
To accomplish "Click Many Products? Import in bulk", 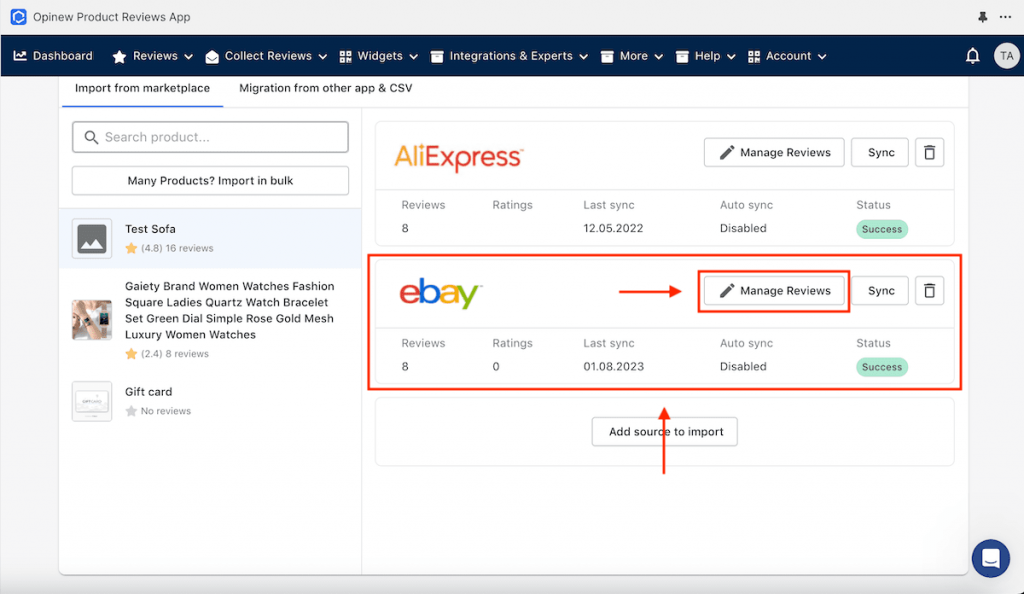I will click(210, 181).
